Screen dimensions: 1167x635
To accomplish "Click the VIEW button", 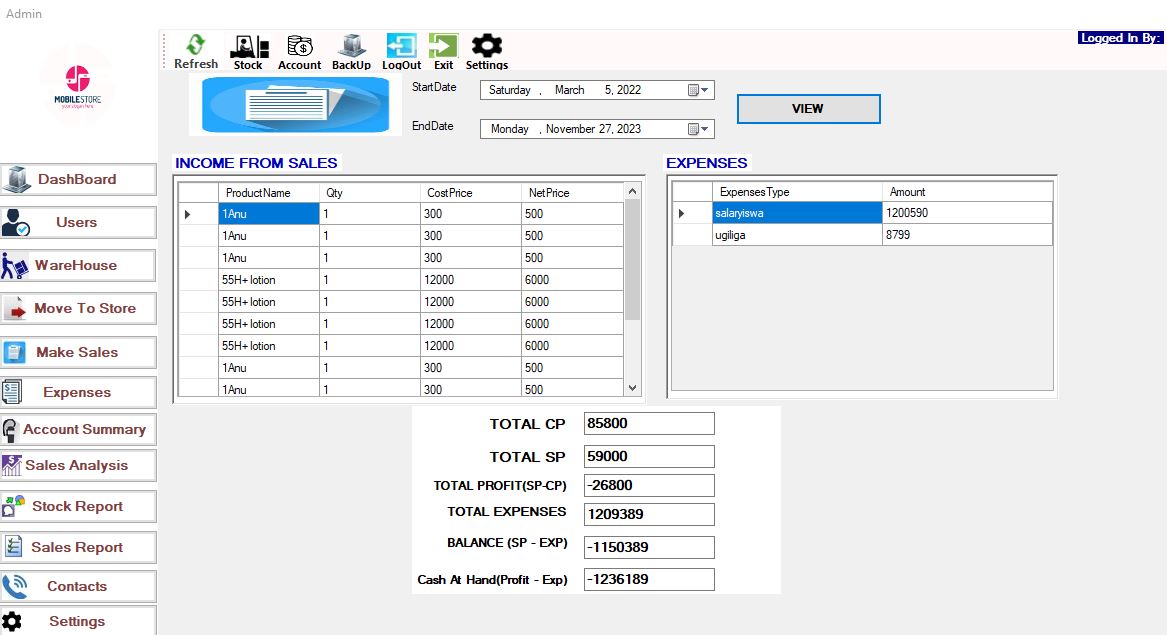I will pos(808,109).
